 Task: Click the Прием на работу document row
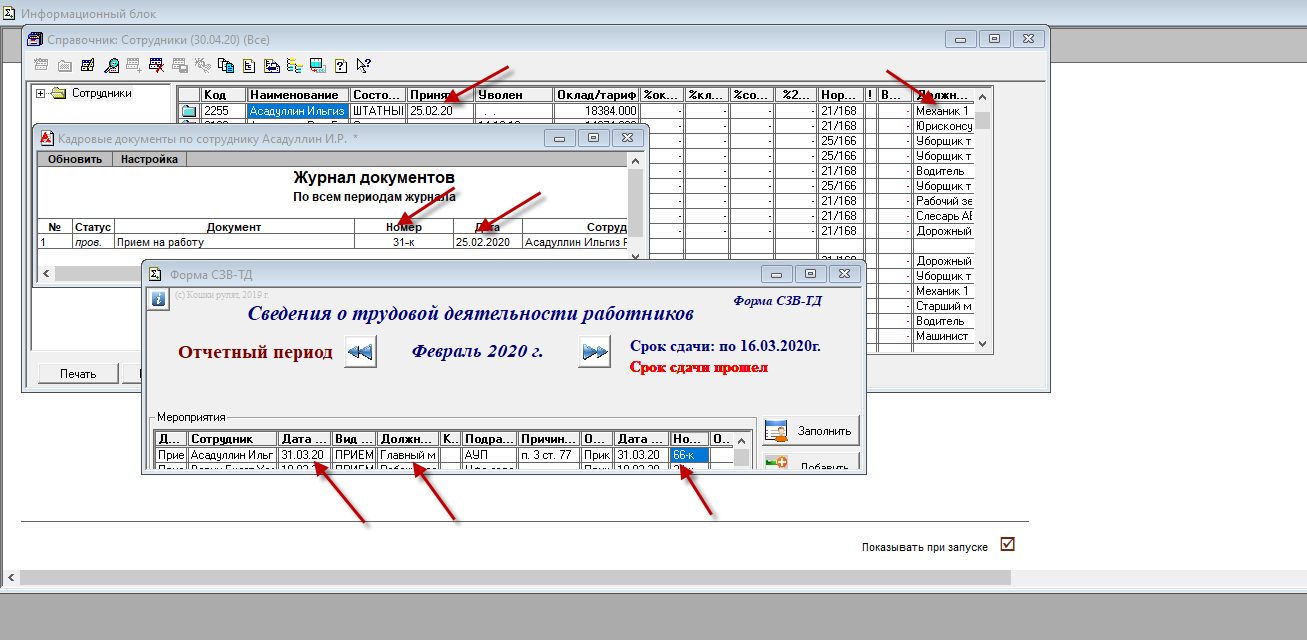[x=235, y=242]
